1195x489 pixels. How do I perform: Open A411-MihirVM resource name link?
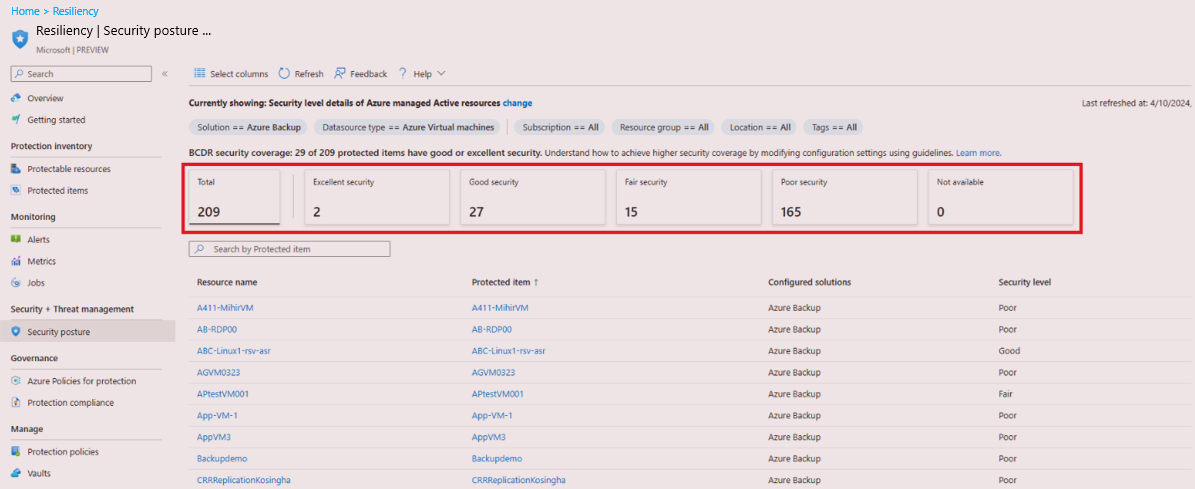tap(225, 308)
